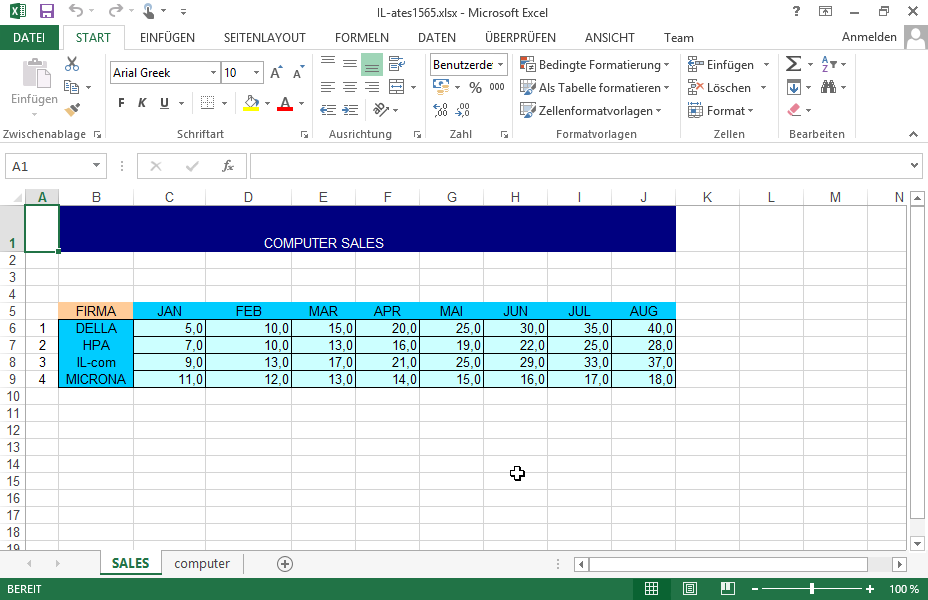Open Format cells dropdown

click(721, 111)
